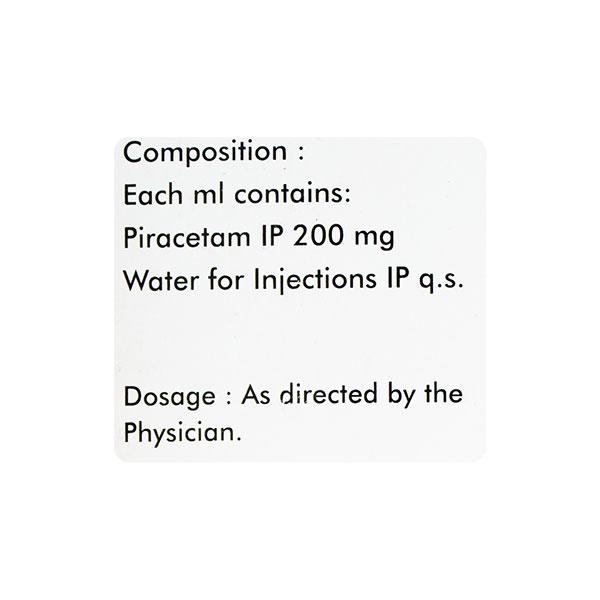Viewport: 600px width, 600px height.
Task: Click the word As in dosage line
Action: pos(256,395)
